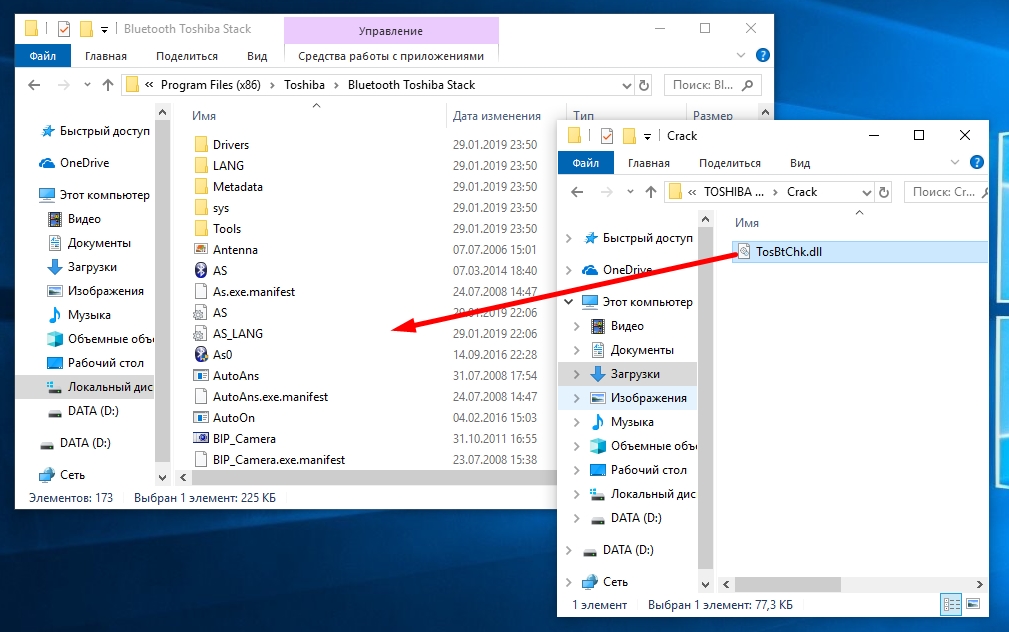Viewport: 1009px width, 632px height.
Task: Click the refresh button in Crack window
Action: 884,192
